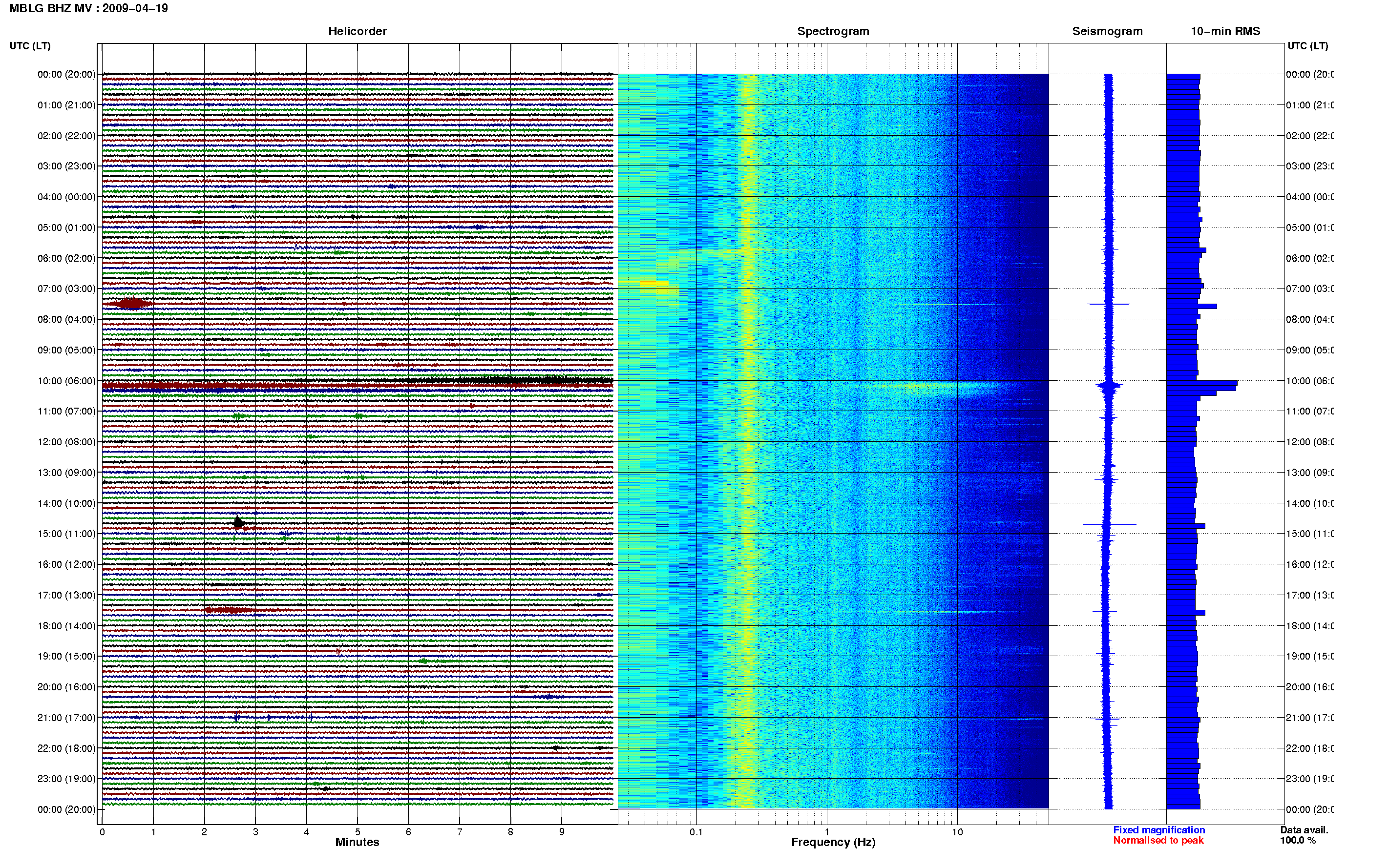Select the left '00:00 (20:00)' top time label
The width and height of the screenshot is (1389, 868).
(x=66, y=74)
